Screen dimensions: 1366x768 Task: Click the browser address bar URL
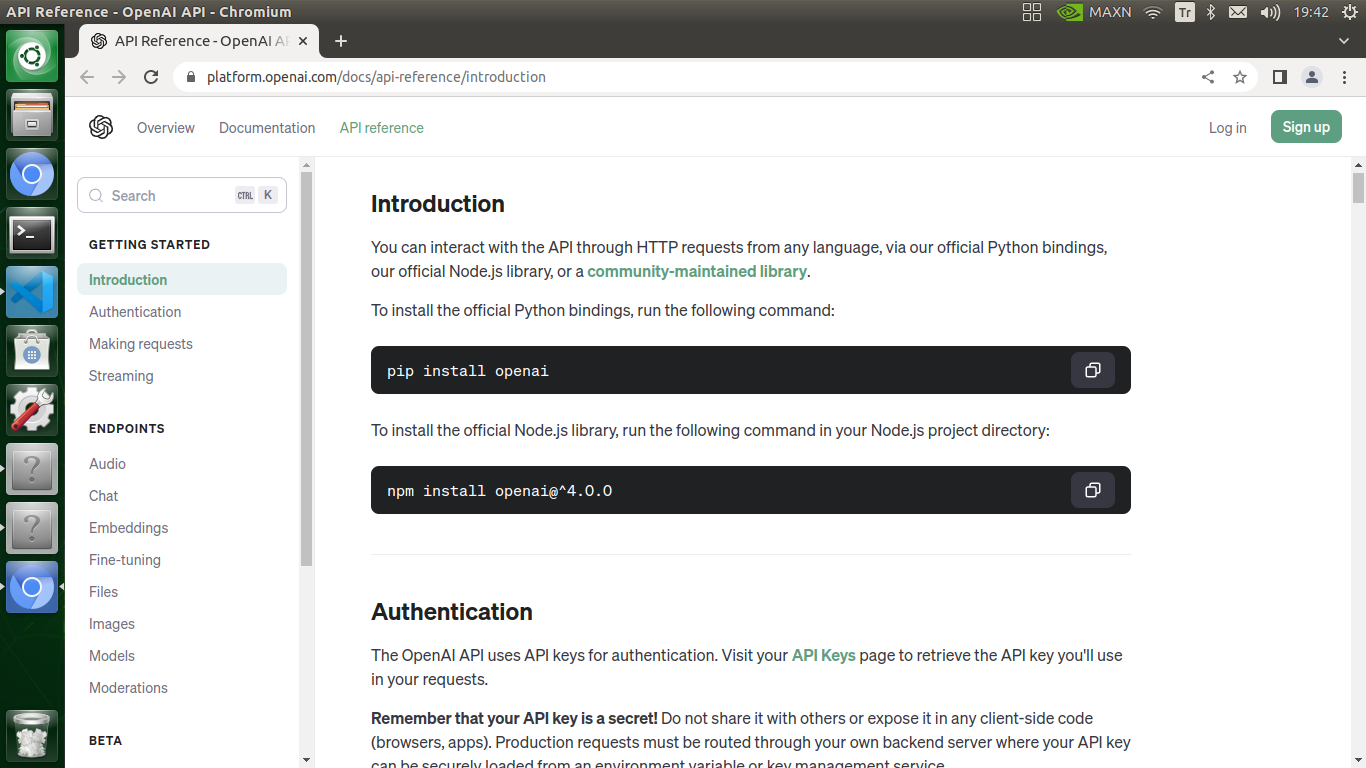coord(376,77)
